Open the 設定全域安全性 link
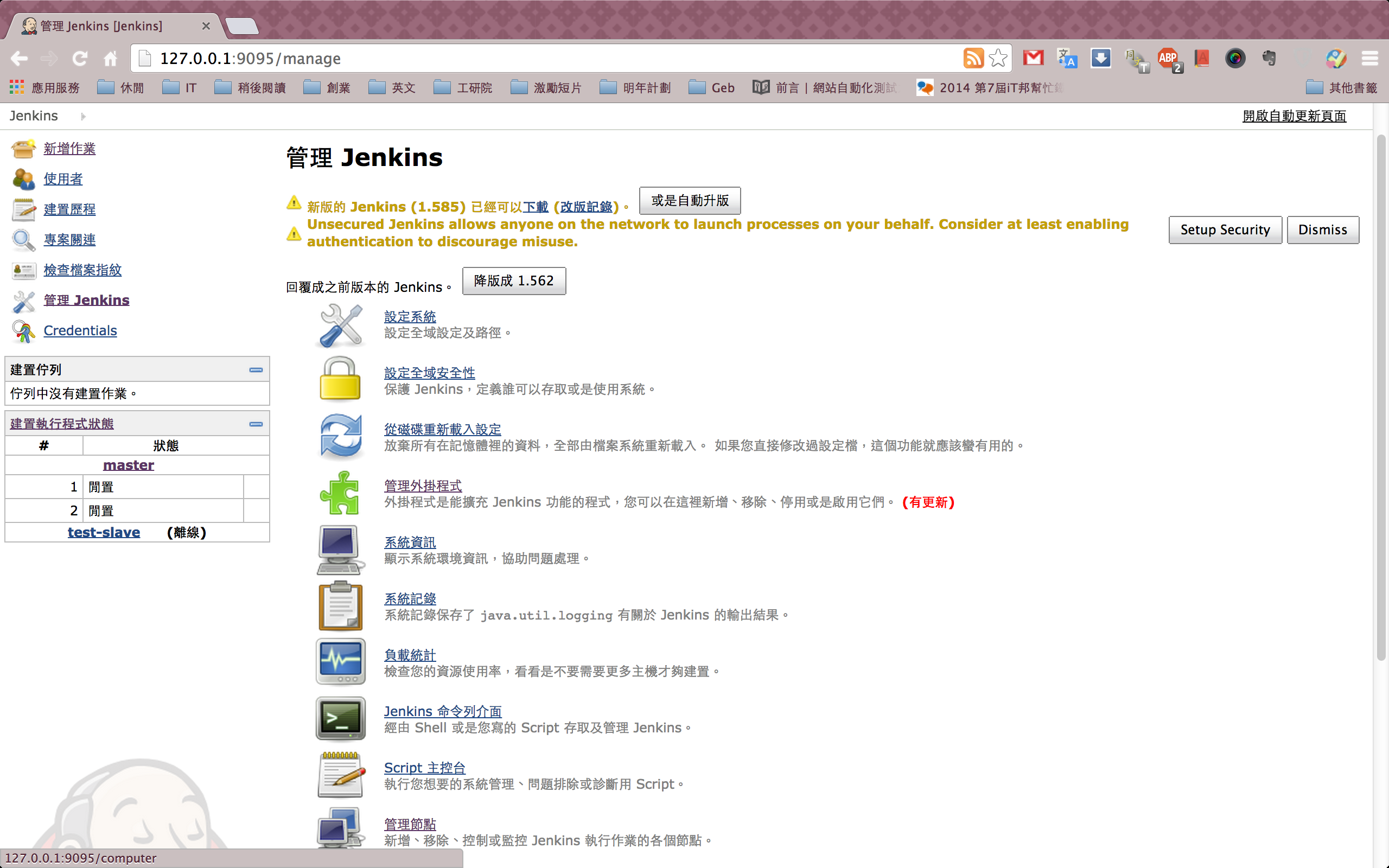Viewport: 1389px width, 868px height. point(429,373)
